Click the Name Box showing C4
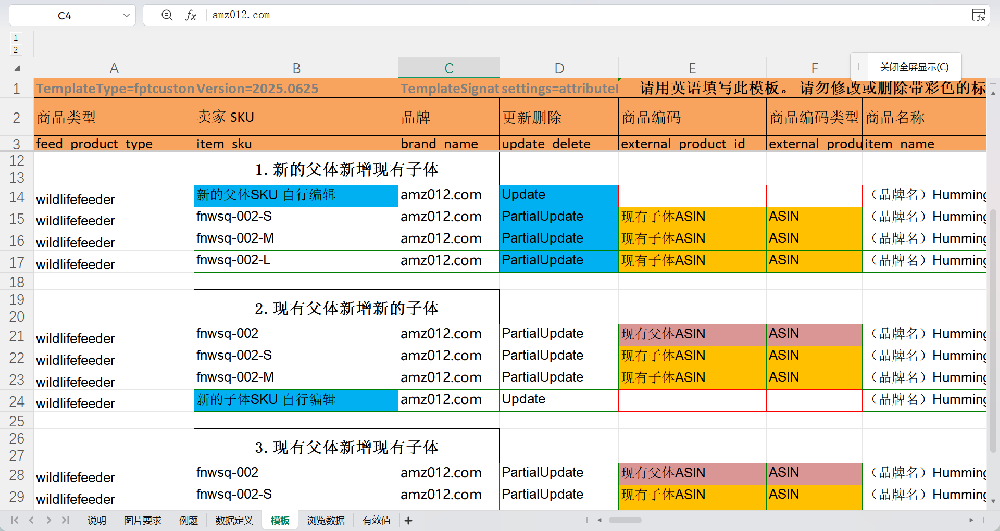Screen dimensions: 1000x531 pyautogui.click(x=63, y=16)
